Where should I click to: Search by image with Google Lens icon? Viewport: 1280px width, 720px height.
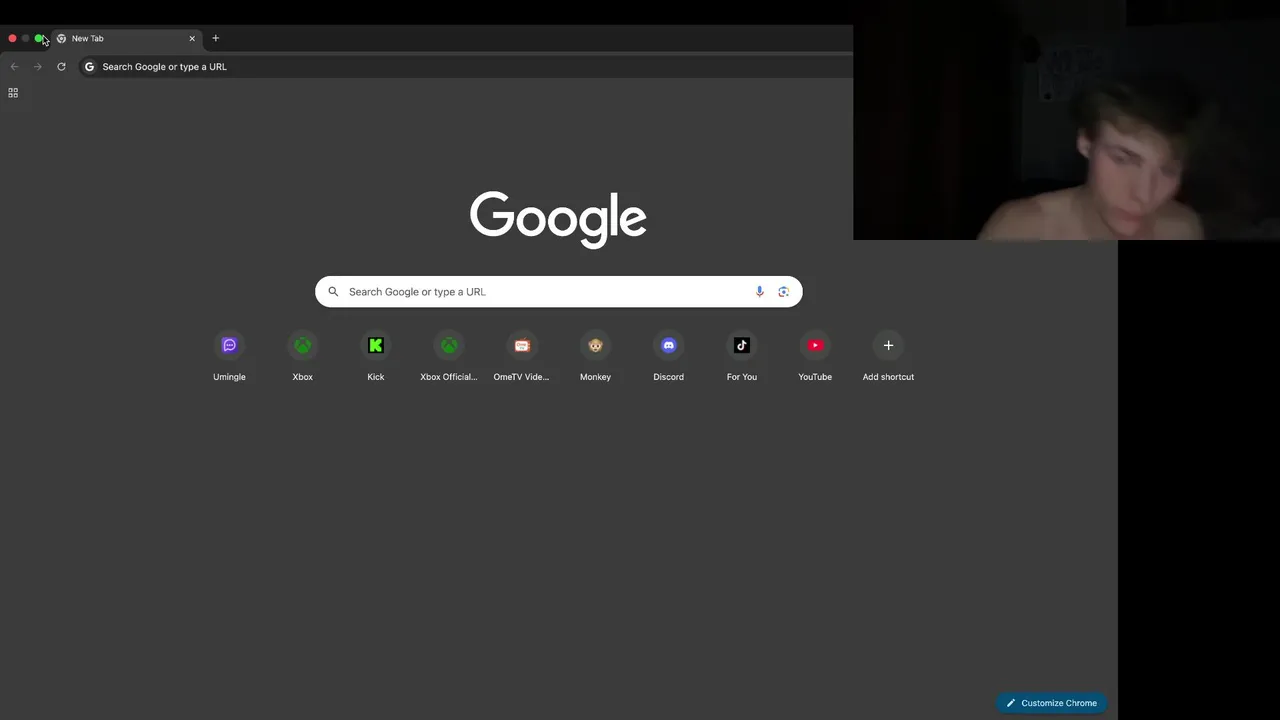click(x=784, y=291)
